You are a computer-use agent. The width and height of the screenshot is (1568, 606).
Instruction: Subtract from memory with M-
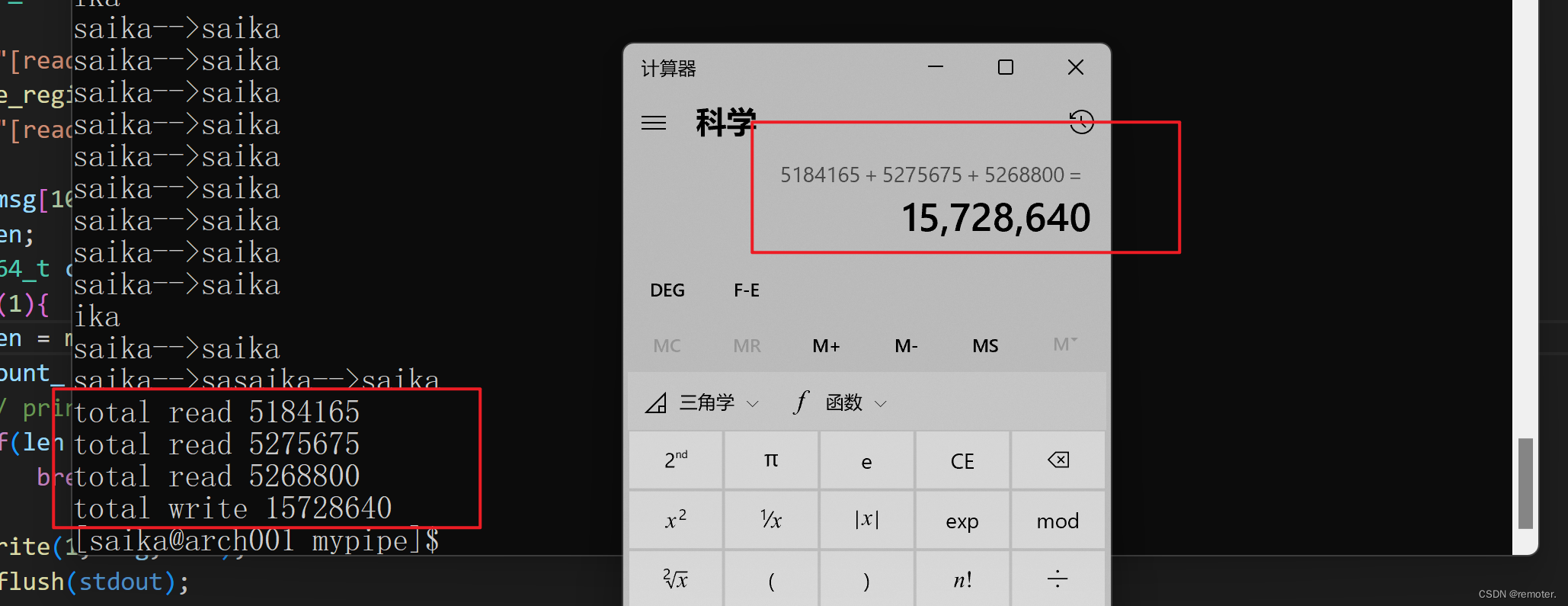click(906, 346)
